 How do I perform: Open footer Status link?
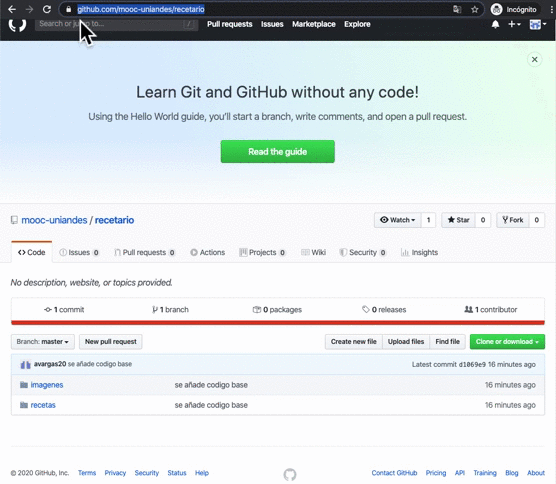177,473
